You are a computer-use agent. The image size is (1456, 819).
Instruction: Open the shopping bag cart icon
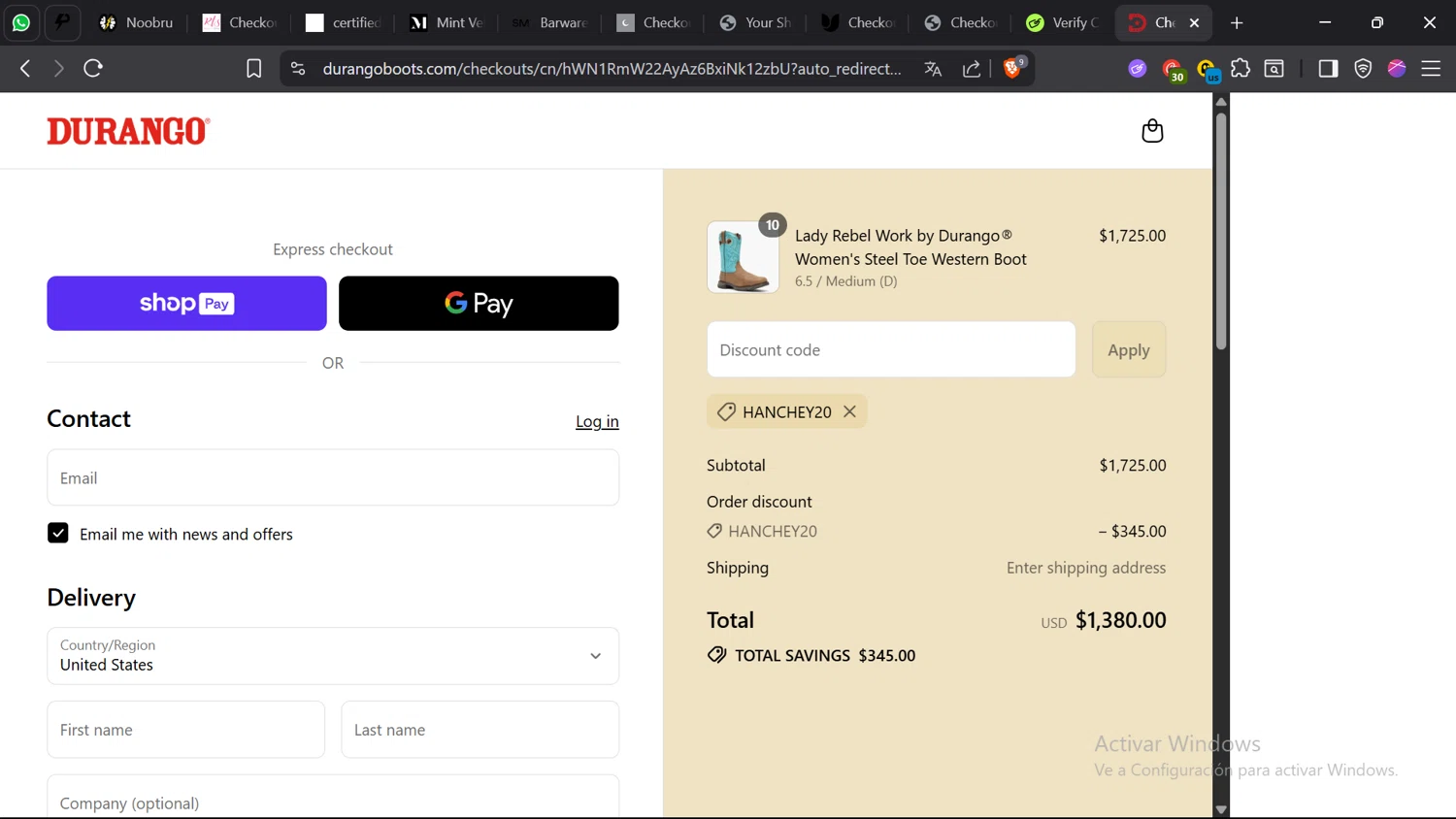[x=1152, y=131]
